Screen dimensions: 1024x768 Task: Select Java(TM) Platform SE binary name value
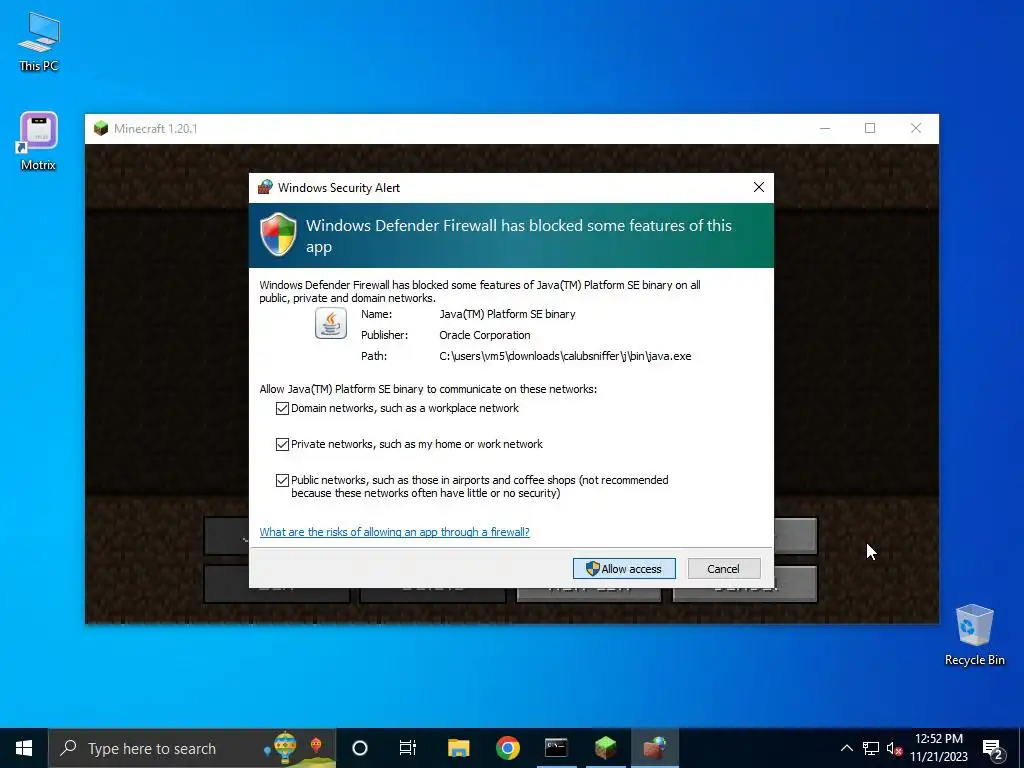click(507, 315)
